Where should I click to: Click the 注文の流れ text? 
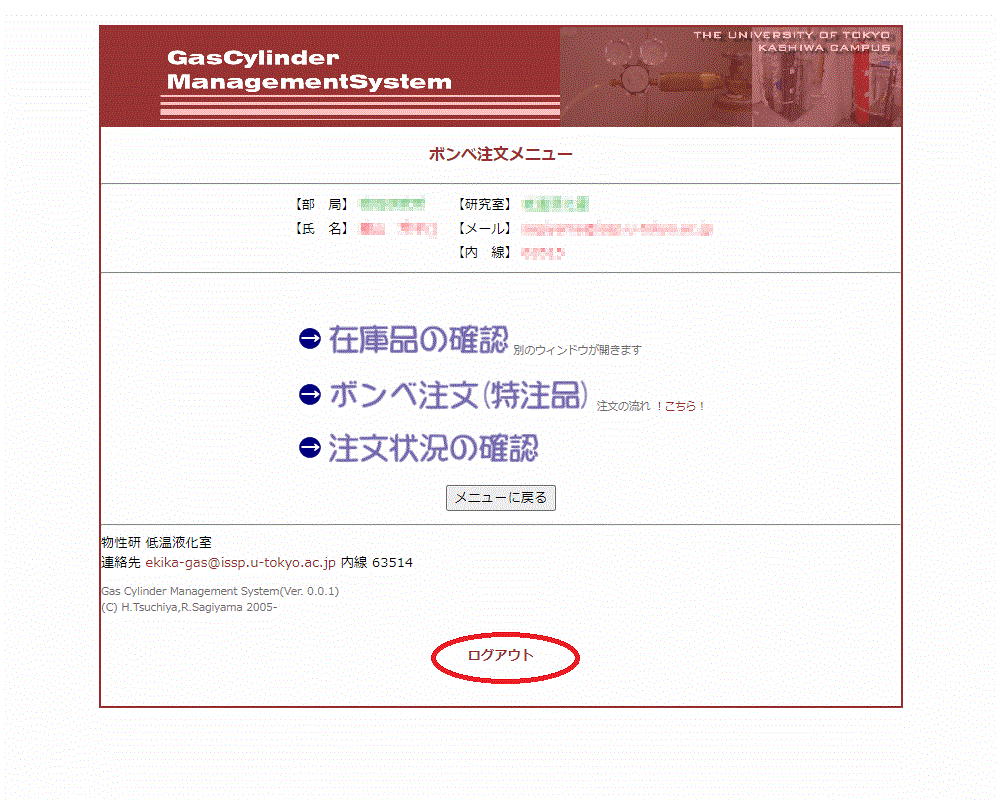click(x=623, y=406)
